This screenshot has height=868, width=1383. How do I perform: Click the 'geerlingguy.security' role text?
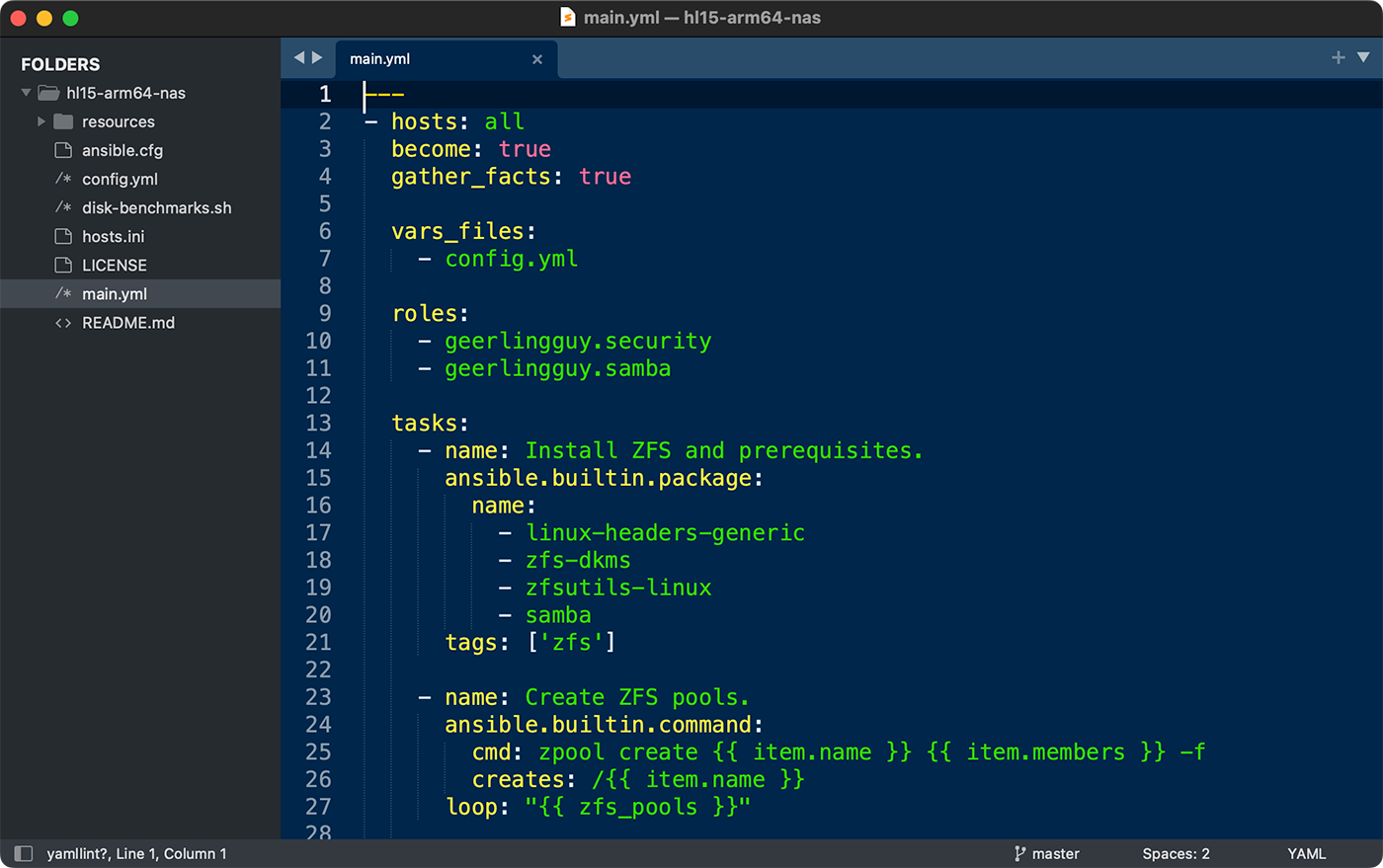point(578,341)
